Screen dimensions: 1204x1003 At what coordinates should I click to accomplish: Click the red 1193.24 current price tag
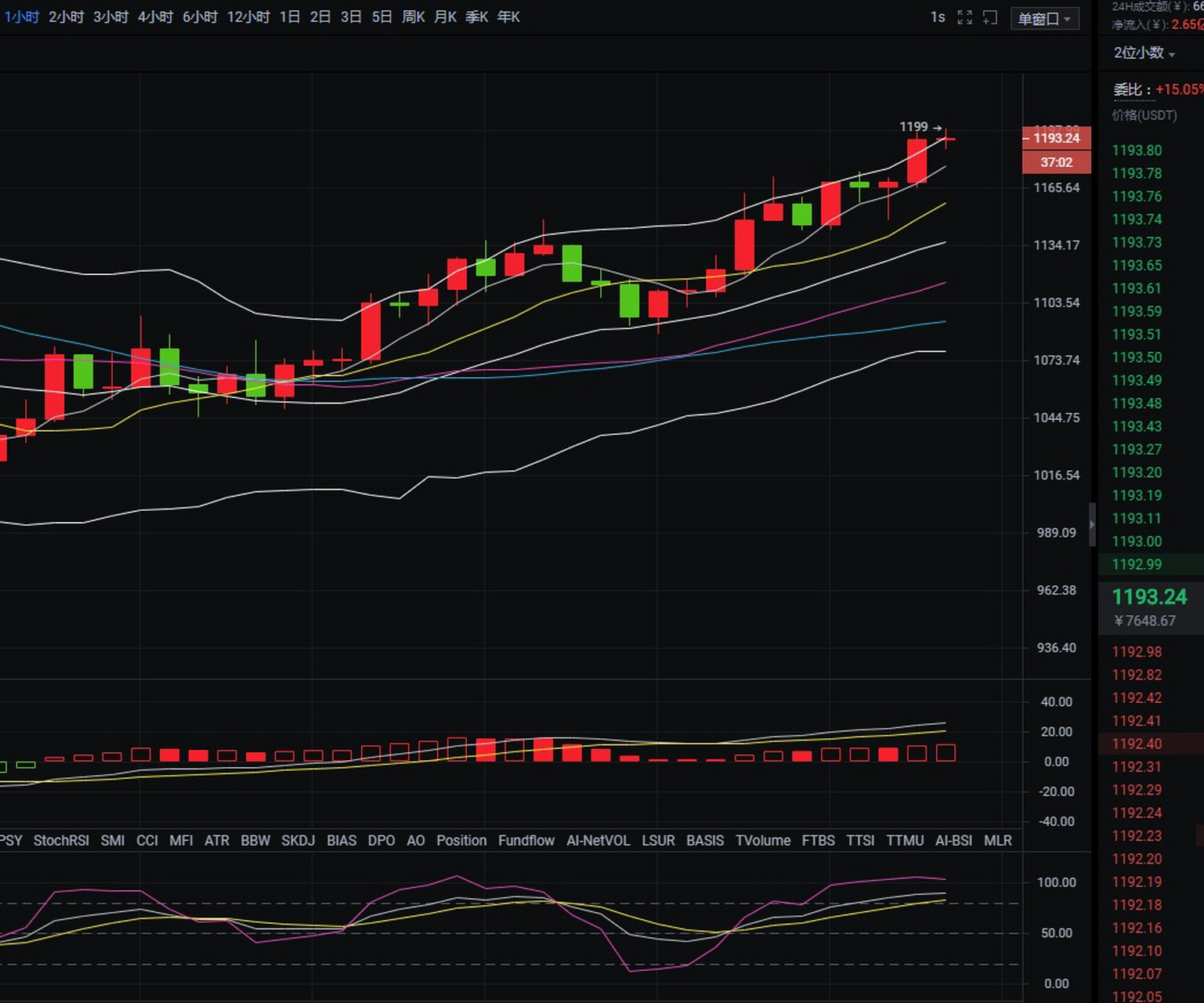[x=1056, y=139]
